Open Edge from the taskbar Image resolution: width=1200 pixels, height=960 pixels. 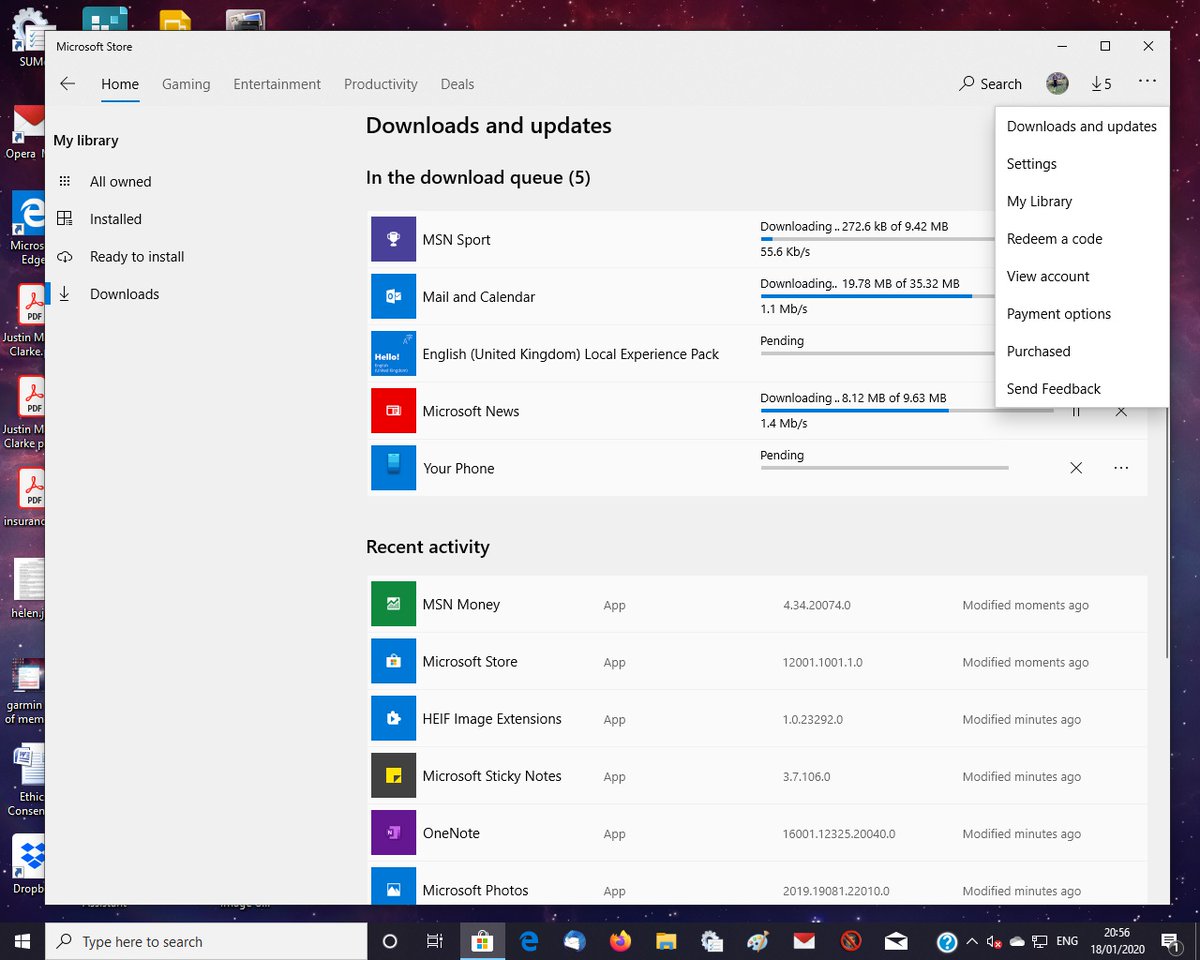(x=528, y=941)
